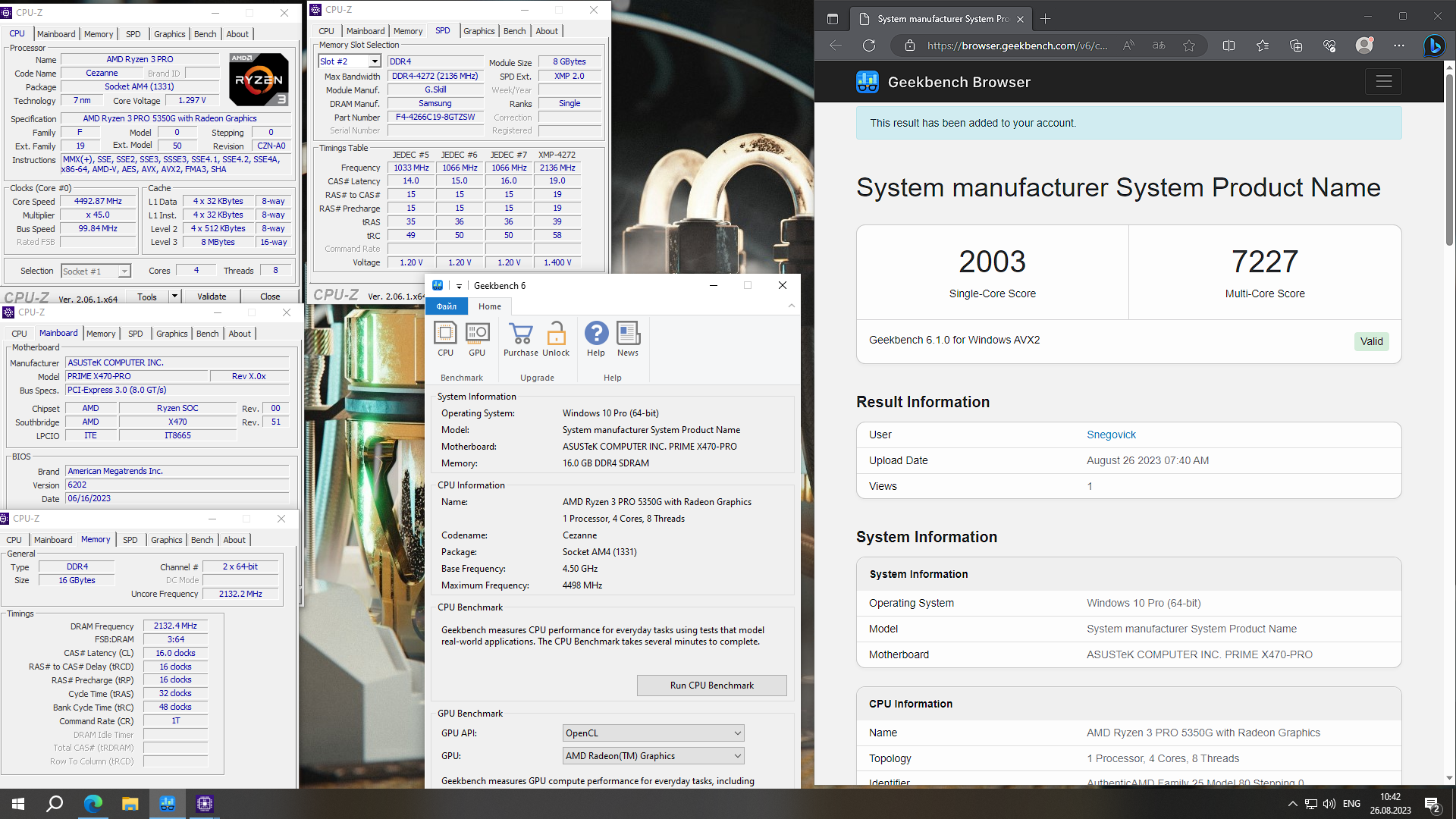Click the Unlock padlock icon in Geekbench
Viewport: 1456px width, 819px height.
pos(556,339)
